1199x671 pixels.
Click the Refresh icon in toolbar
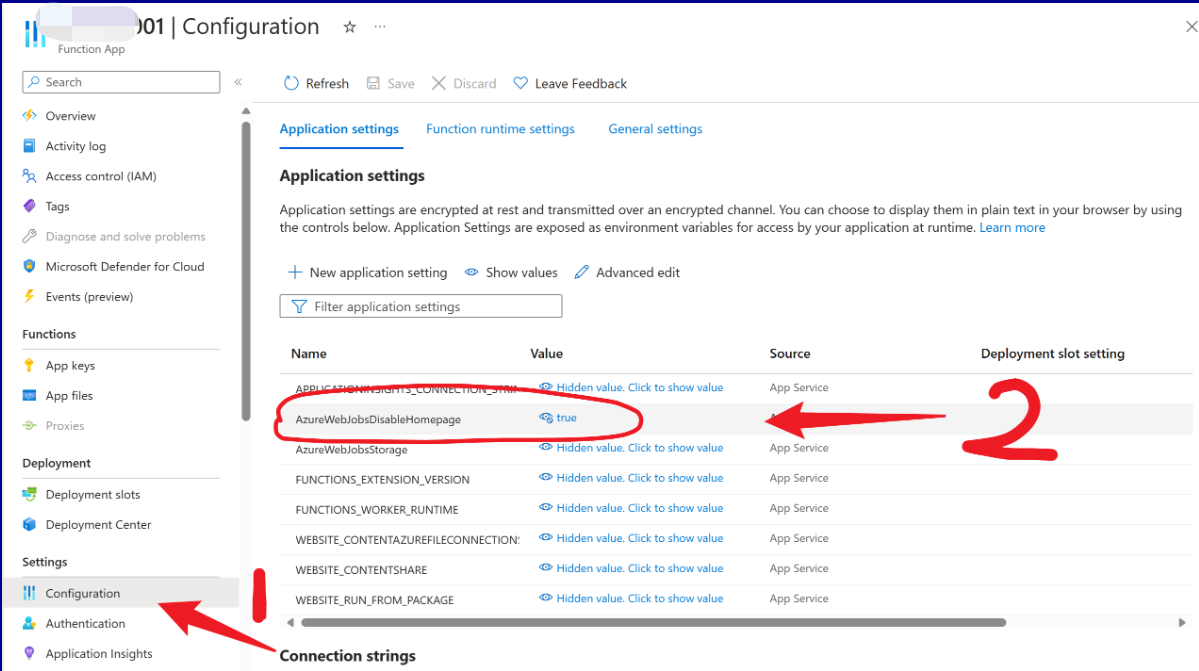[291, 84]
